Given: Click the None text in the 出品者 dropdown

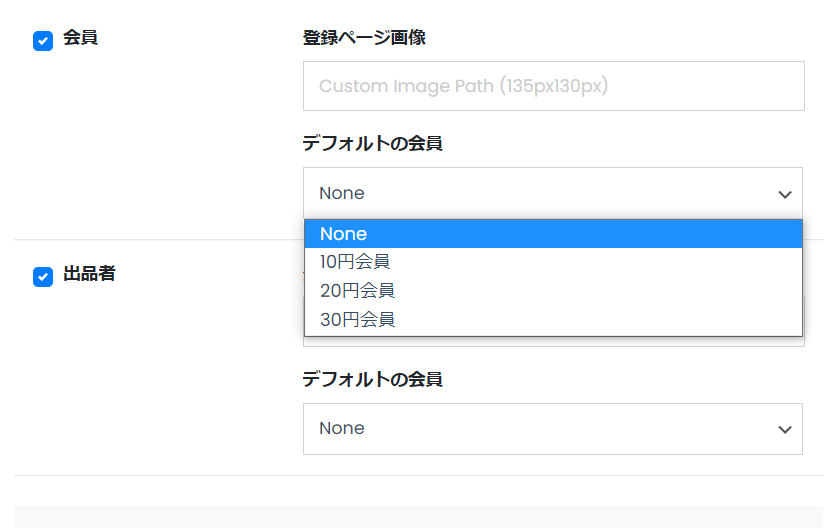Looking at the screenshot, I should coord(342,428).
